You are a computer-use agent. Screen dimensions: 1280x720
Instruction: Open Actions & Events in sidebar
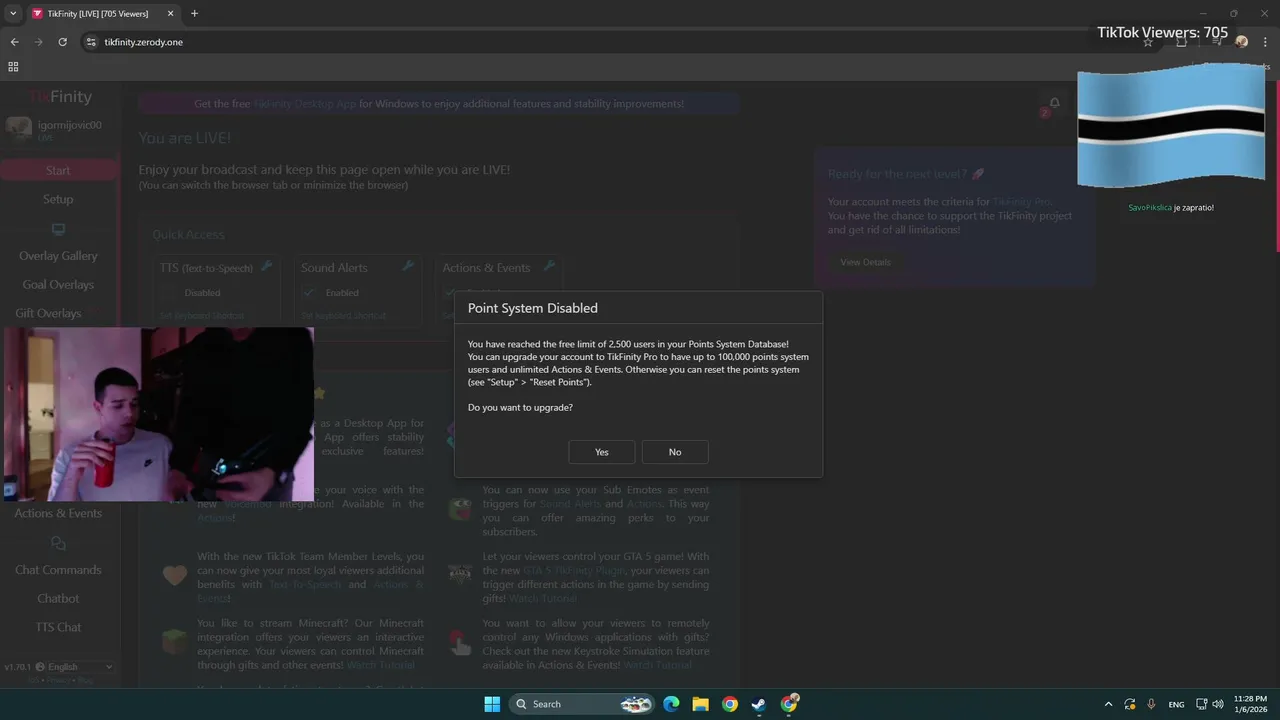click(58, 513)
